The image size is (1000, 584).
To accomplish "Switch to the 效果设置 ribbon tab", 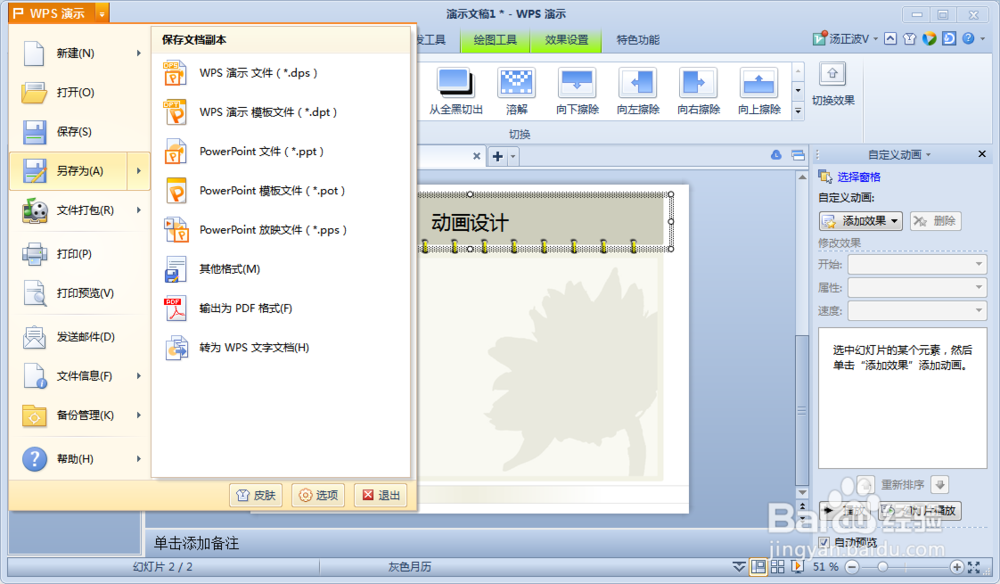I will (x=566, y=40).
